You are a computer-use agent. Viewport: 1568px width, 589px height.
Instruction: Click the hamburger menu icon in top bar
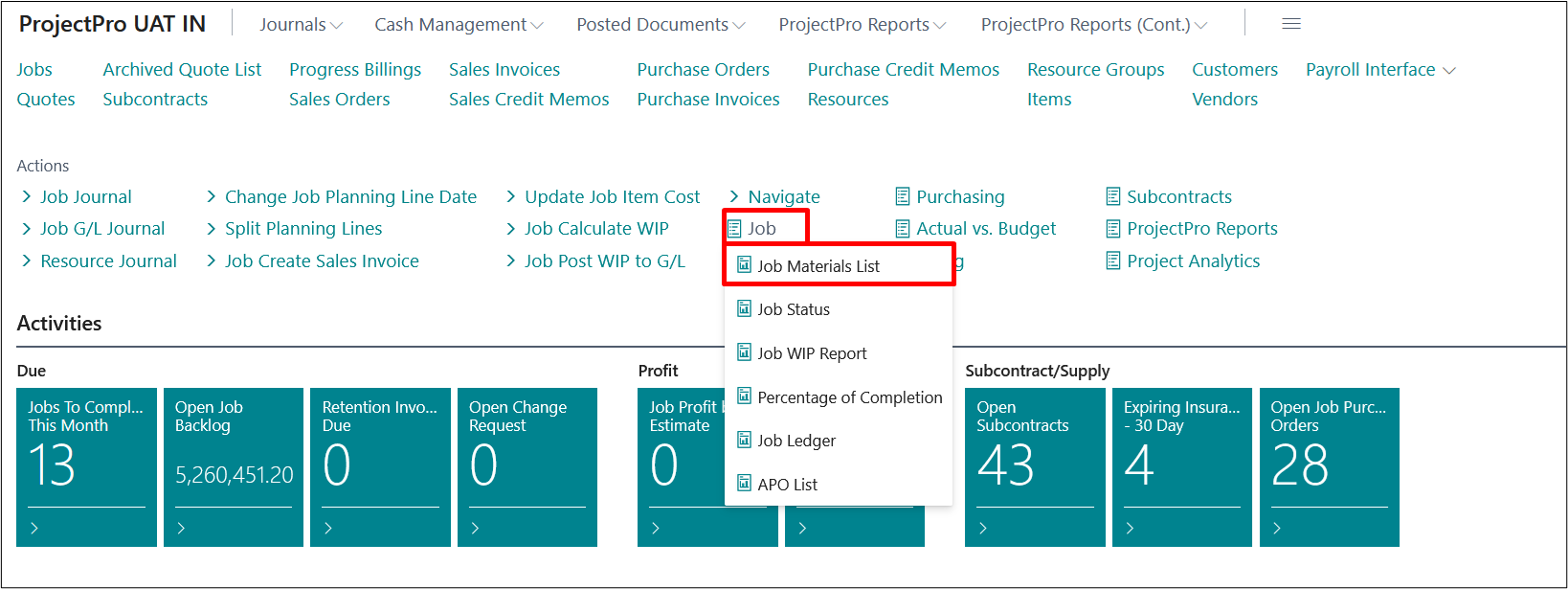coord(1290,24)
